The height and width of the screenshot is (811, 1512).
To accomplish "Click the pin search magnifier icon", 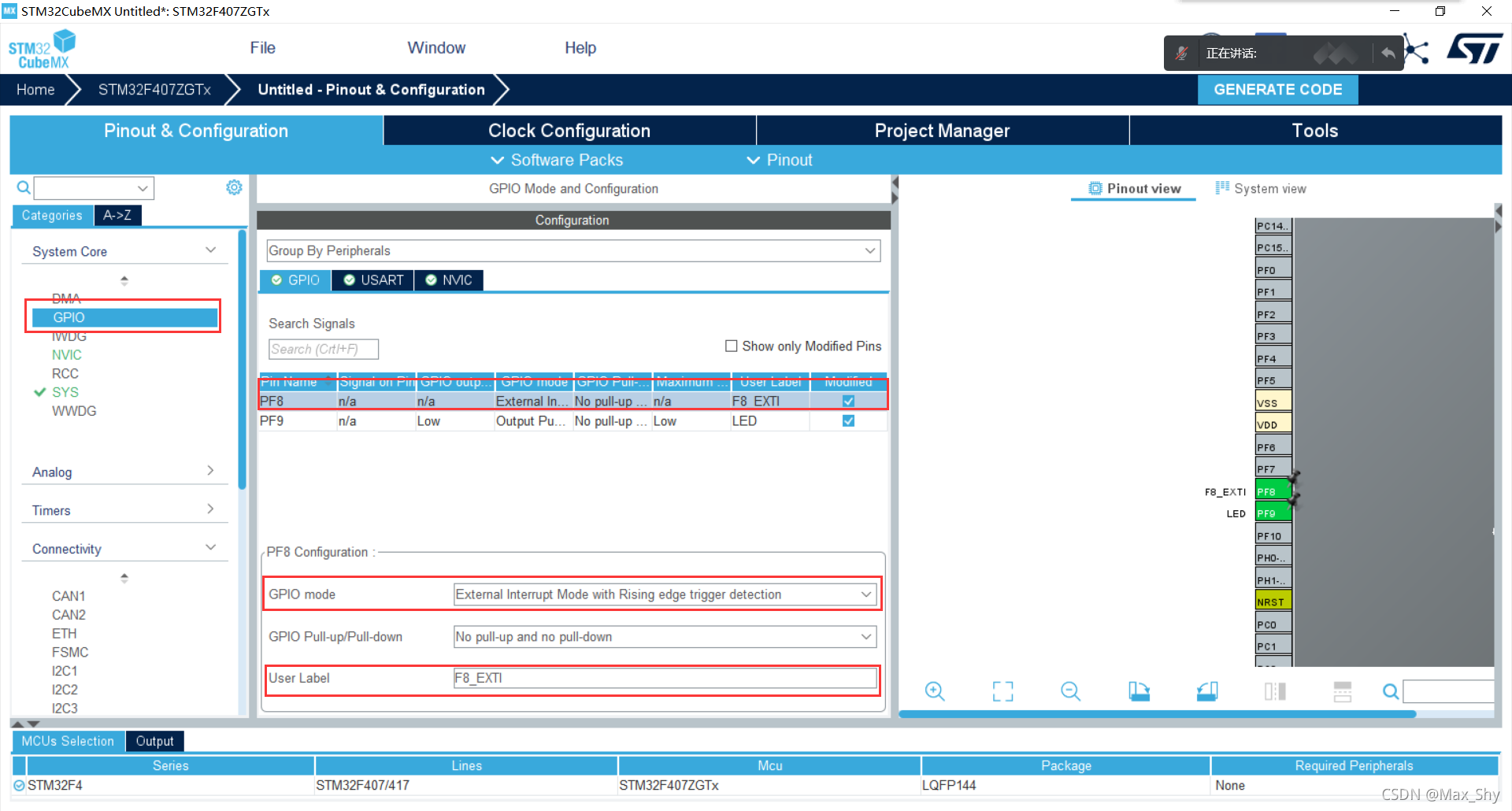I will (1391, 691).
